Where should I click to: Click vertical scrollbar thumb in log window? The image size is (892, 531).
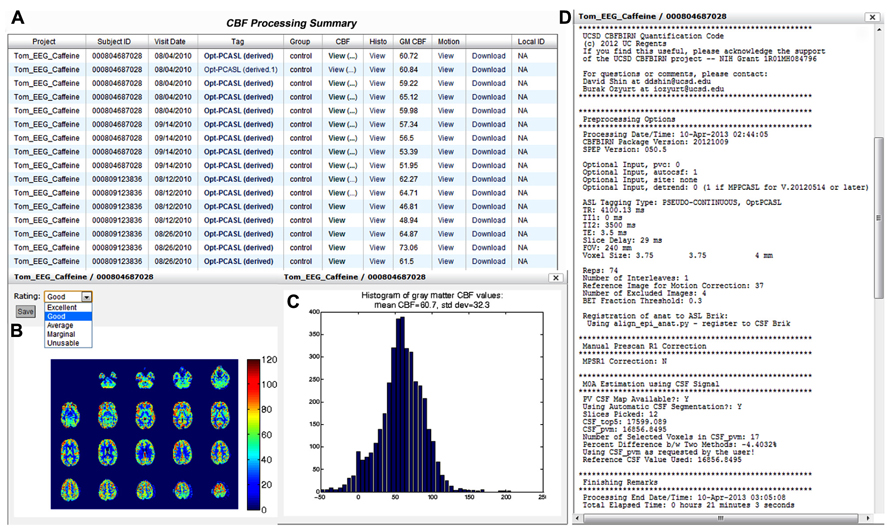[878, 217]
